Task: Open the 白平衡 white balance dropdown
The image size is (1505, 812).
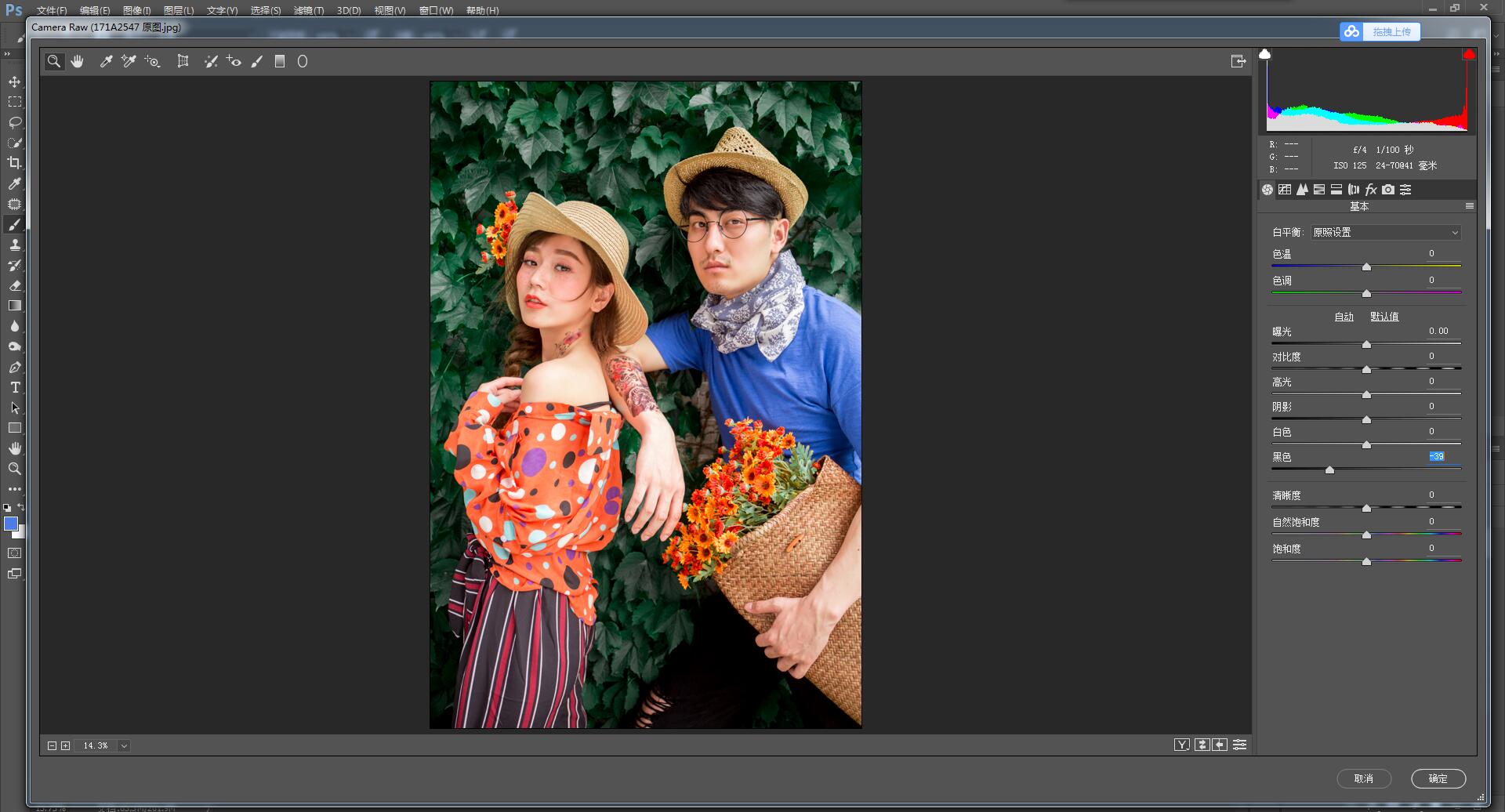Action: (x=1385, y=232)
